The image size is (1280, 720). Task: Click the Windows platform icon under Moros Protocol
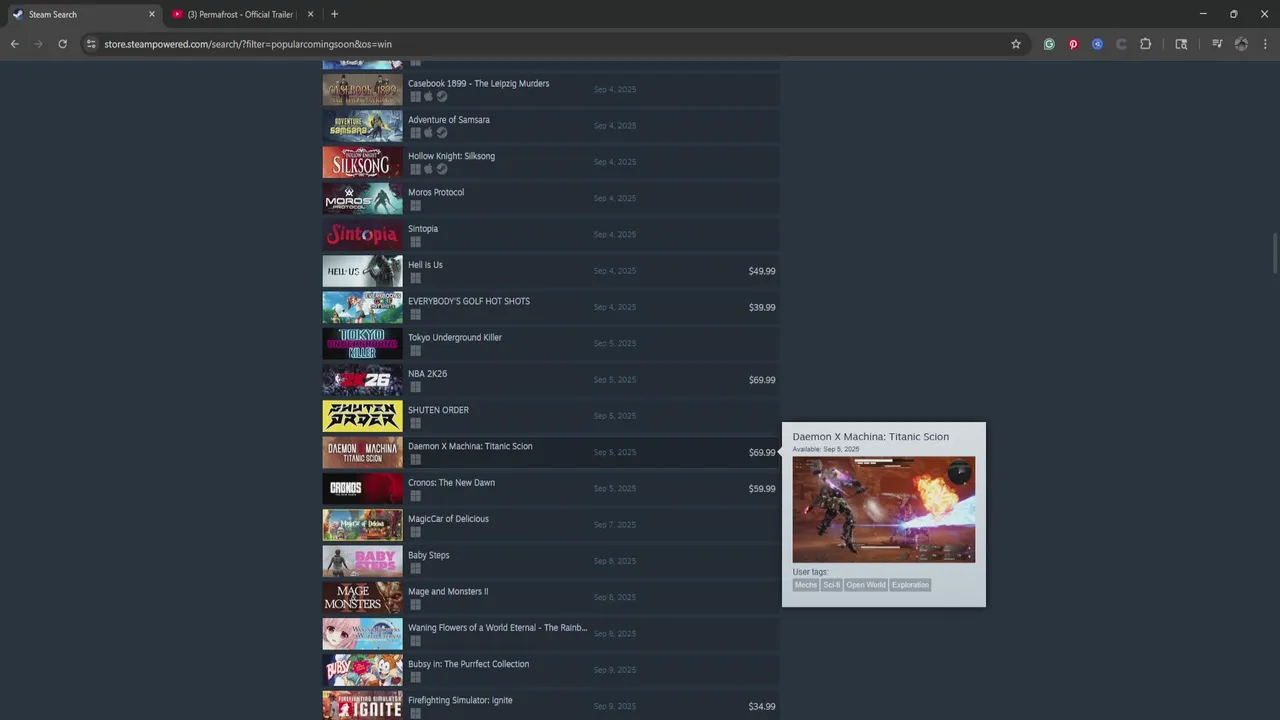(415, 206)
